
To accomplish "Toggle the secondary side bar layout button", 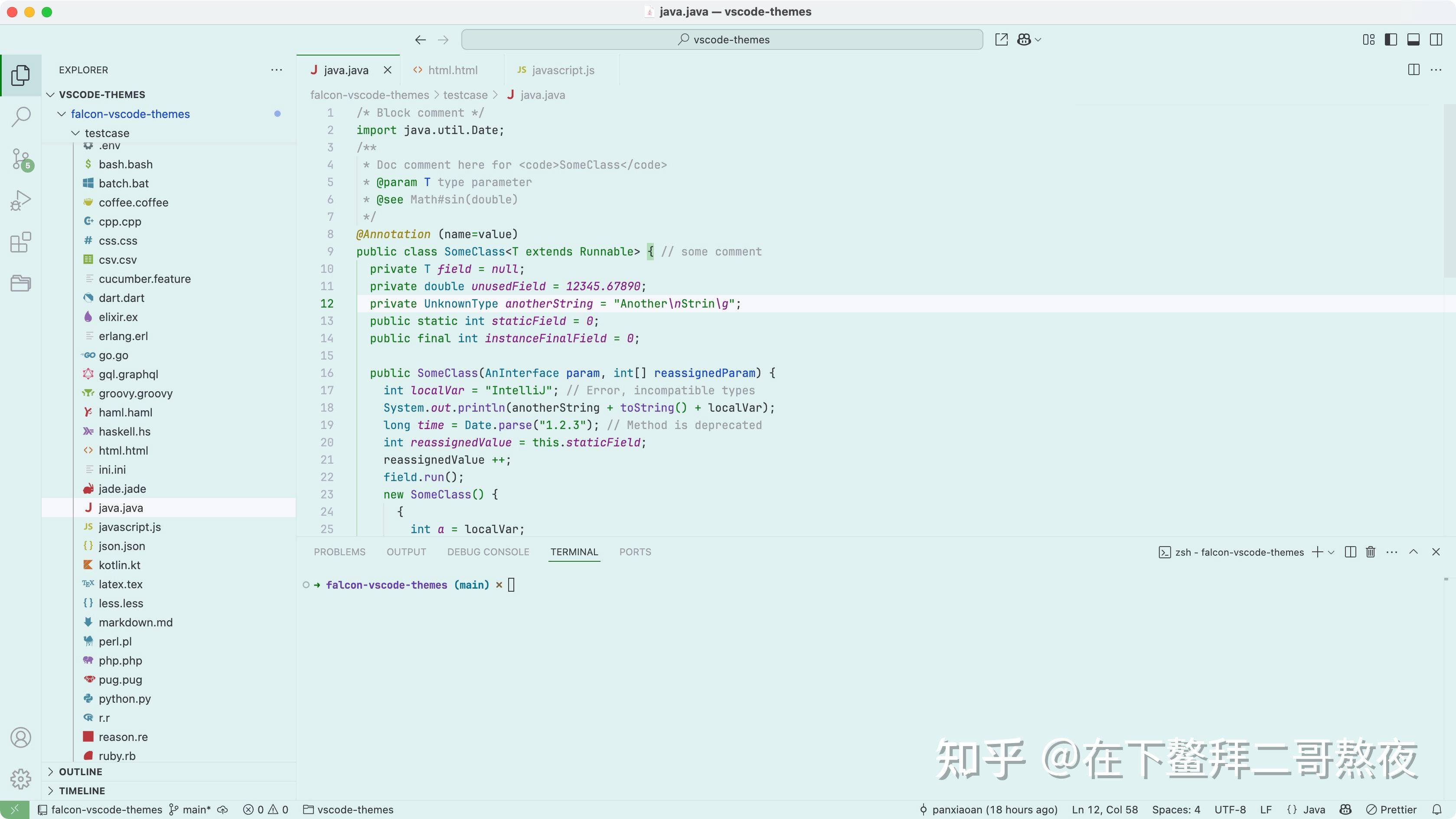I will [x=1436, y=39].
